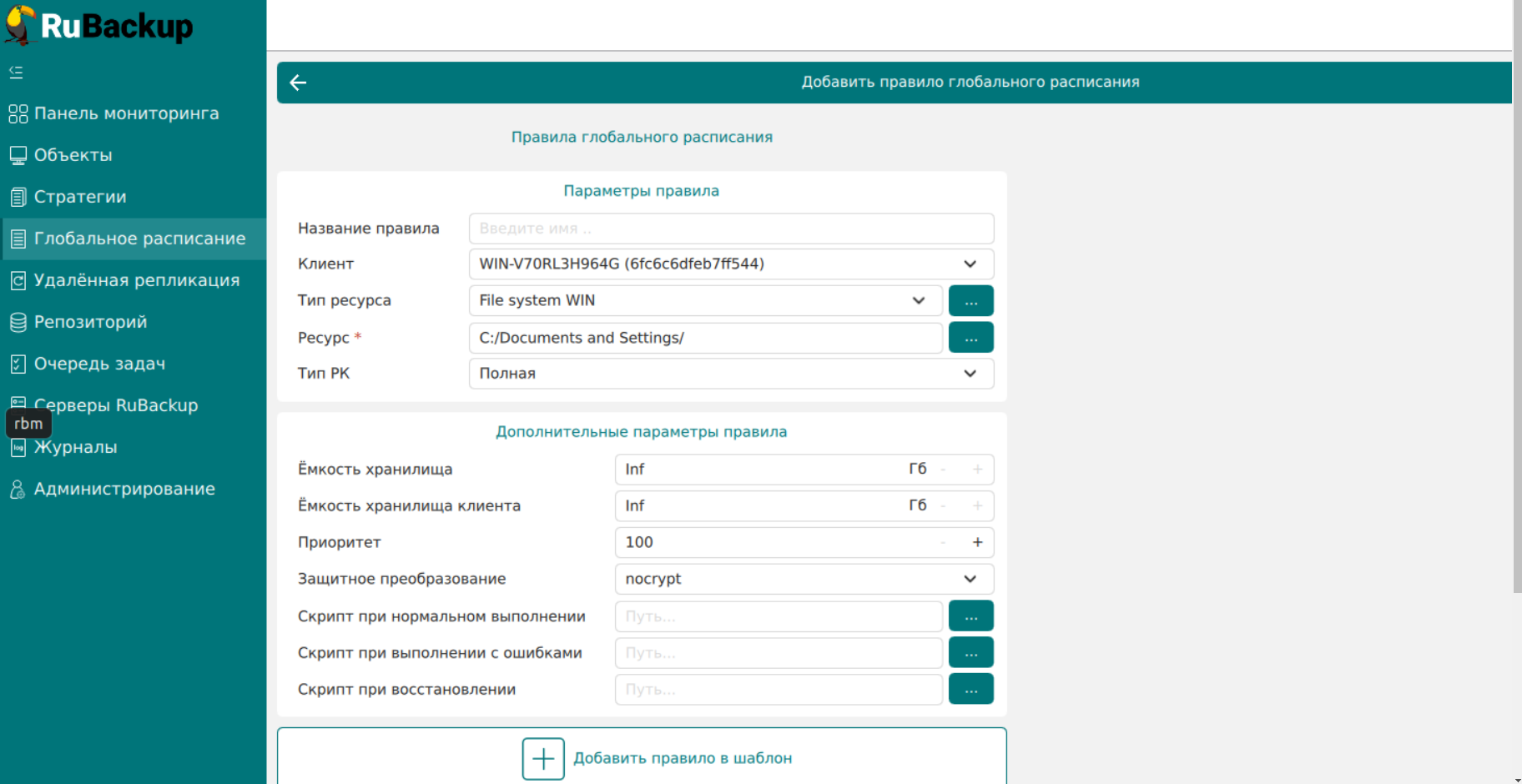Browse for script on restore
Viewport: 1522px width, 784px height.
pyautogui.click(x=970, y=690)
